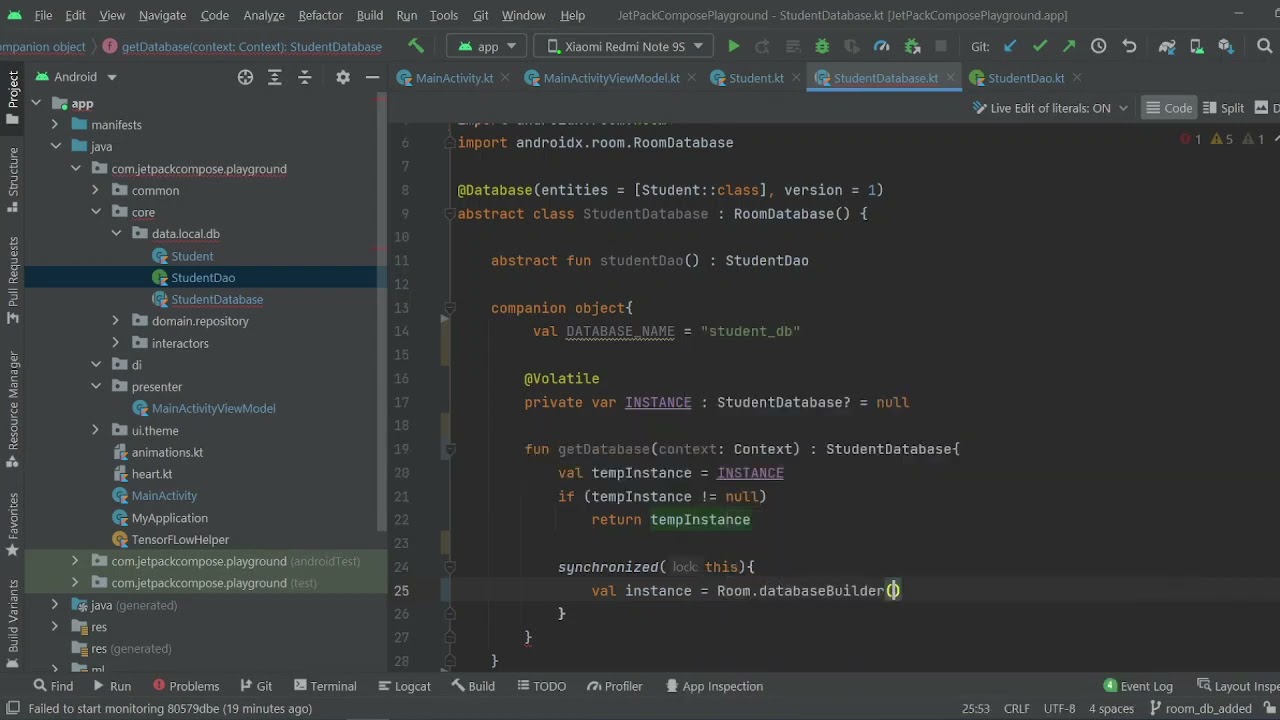1280x720 pixels.
Task: Open the Android project view dropdown
Action: (x=77, y=77)
